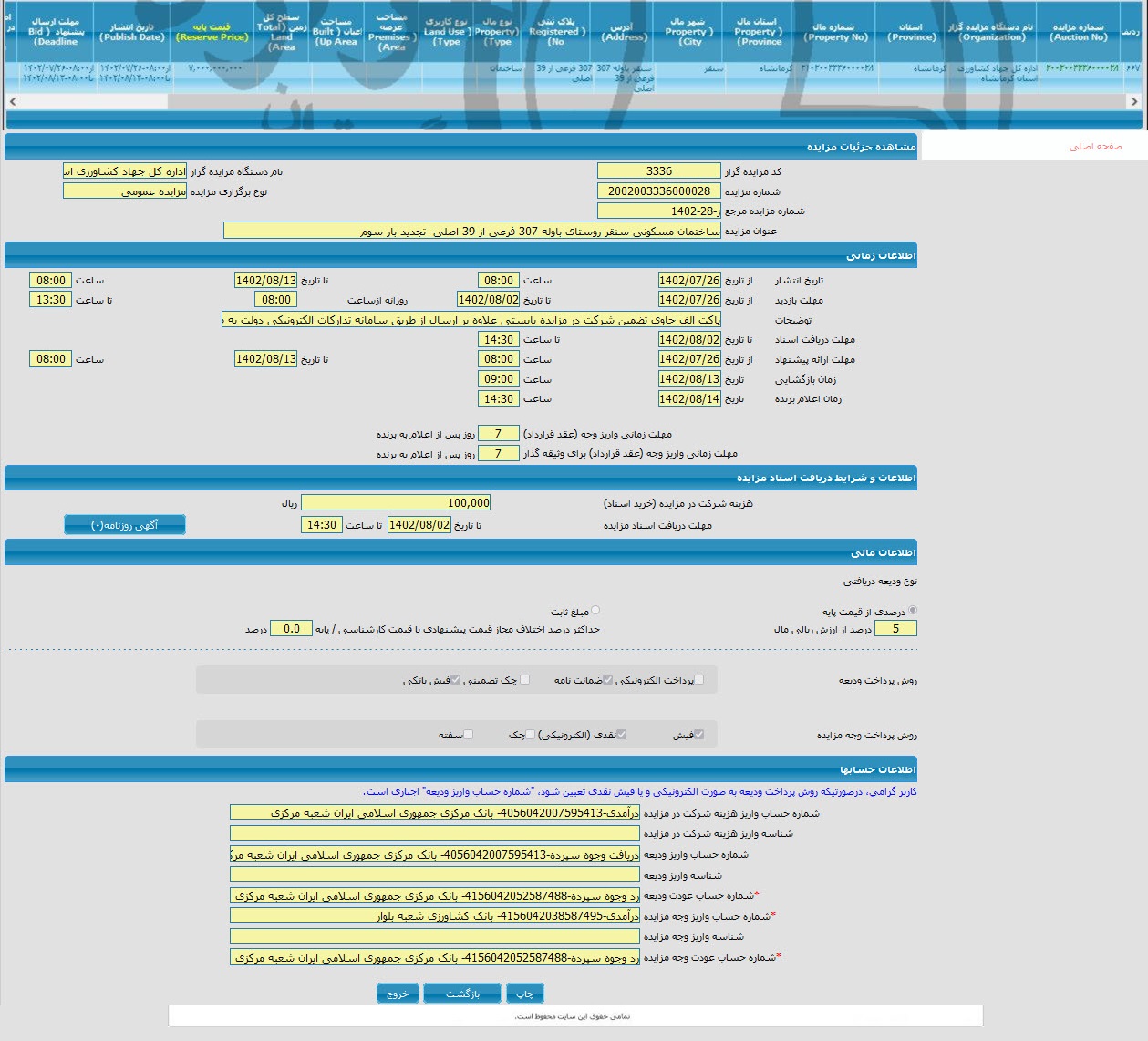This screenshot has width=1148, height=1041.
Task: Click the auction code field showing 3336
Action: (x=658, y=171)
